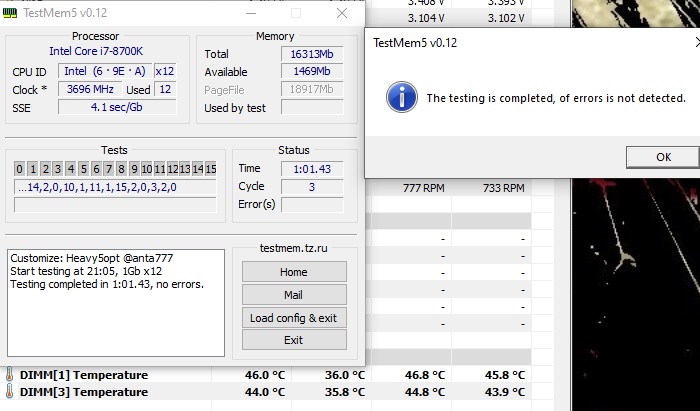Minimize the TestMem5 main window
The width and height of the screenshot is (700, 411).
click(x=251, y=13)
